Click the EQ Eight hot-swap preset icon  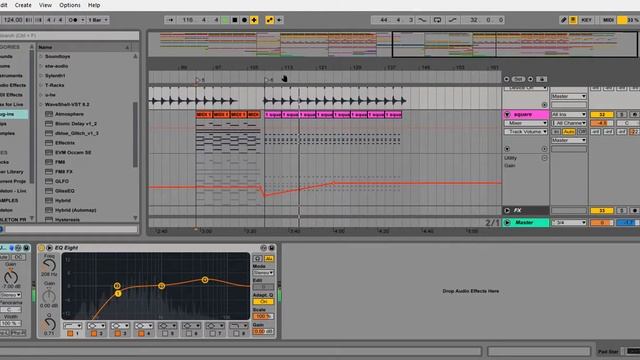tap(263, 248)
